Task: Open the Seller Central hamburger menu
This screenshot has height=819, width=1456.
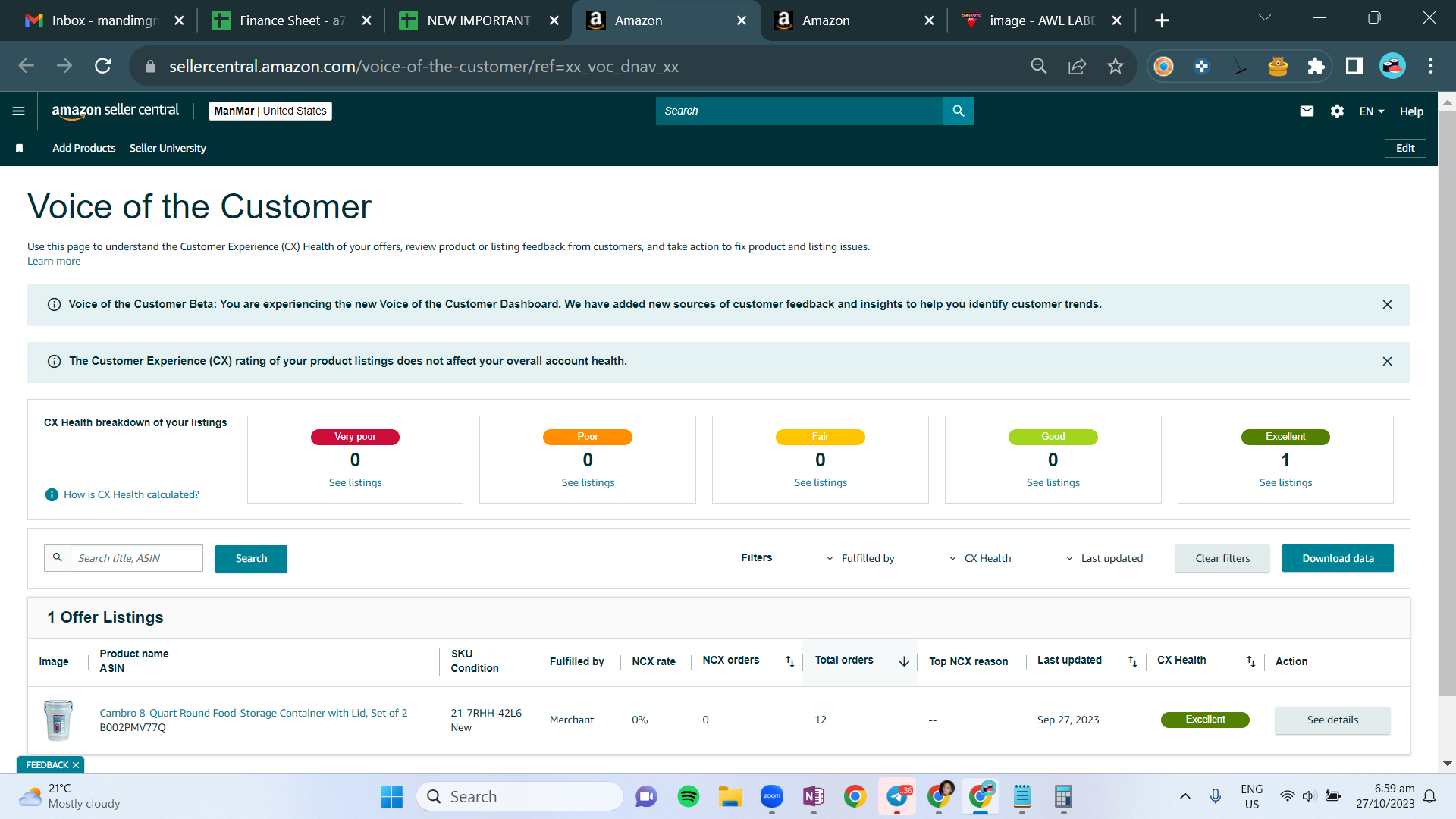Action: tap(19, 111)
